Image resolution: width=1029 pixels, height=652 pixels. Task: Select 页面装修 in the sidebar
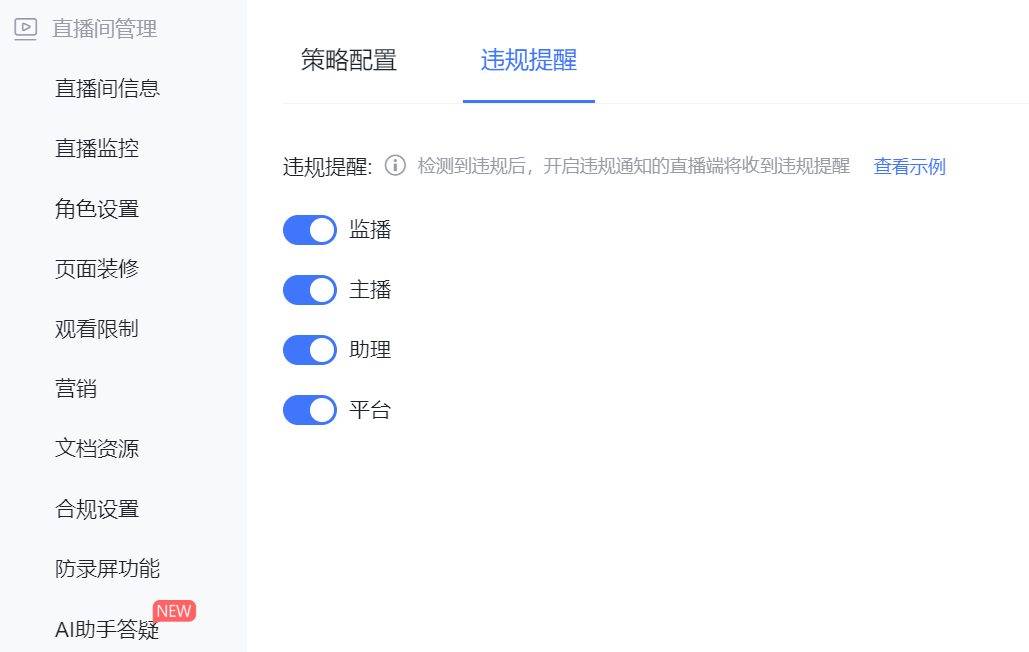point(97,268)
